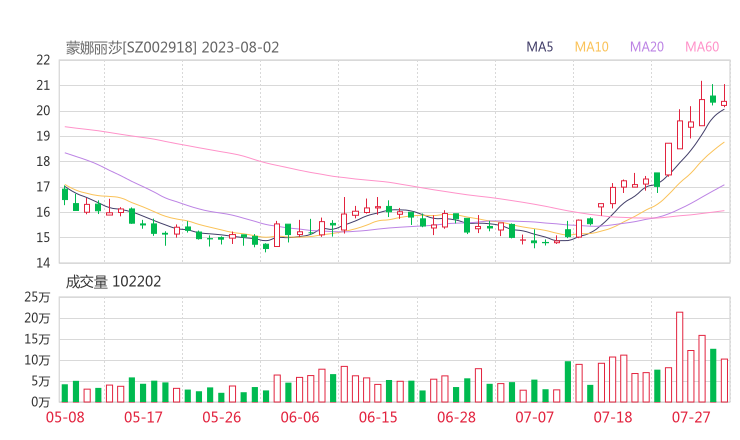Click the price axis value 16

coord(43,212)
